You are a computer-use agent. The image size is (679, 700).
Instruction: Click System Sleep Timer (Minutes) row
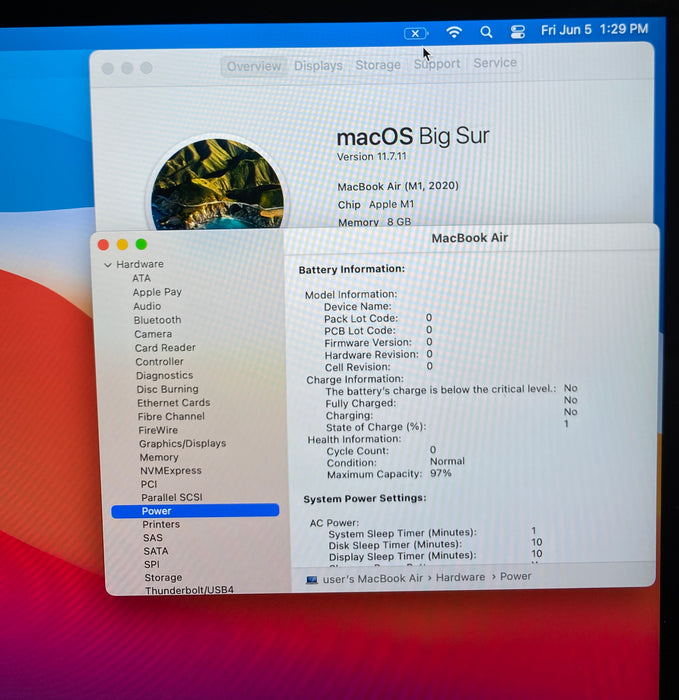(432, 533)
